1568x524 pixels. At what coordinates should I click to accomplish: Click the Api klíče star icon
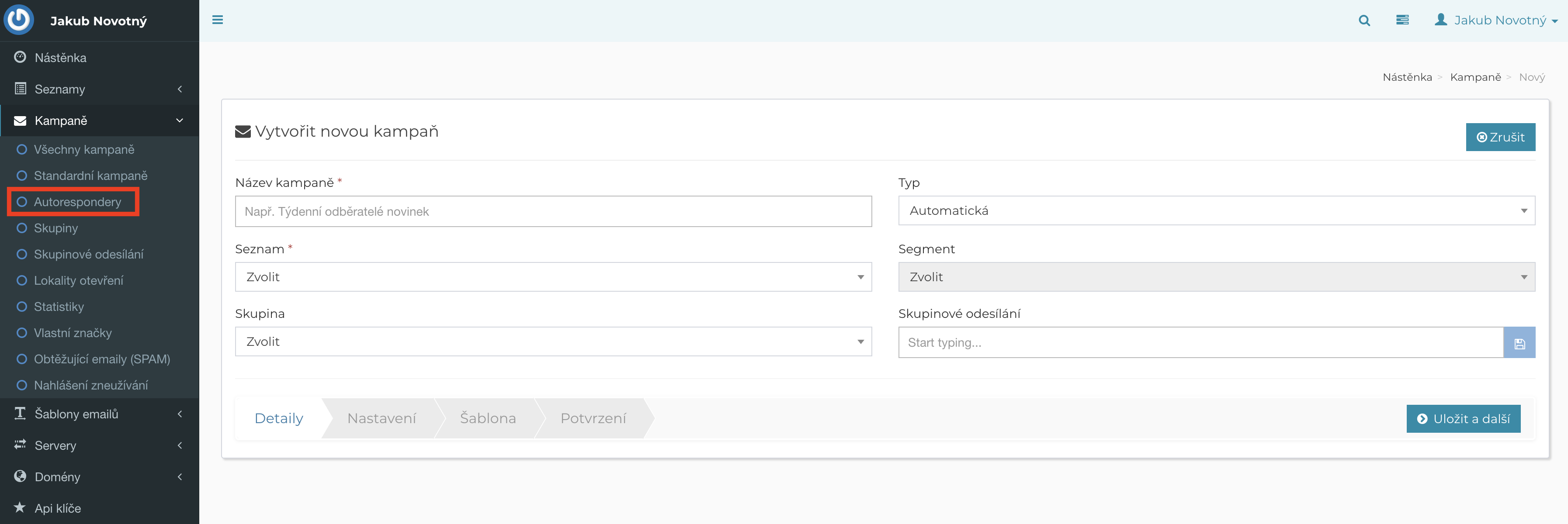click(x=20, y=507)
